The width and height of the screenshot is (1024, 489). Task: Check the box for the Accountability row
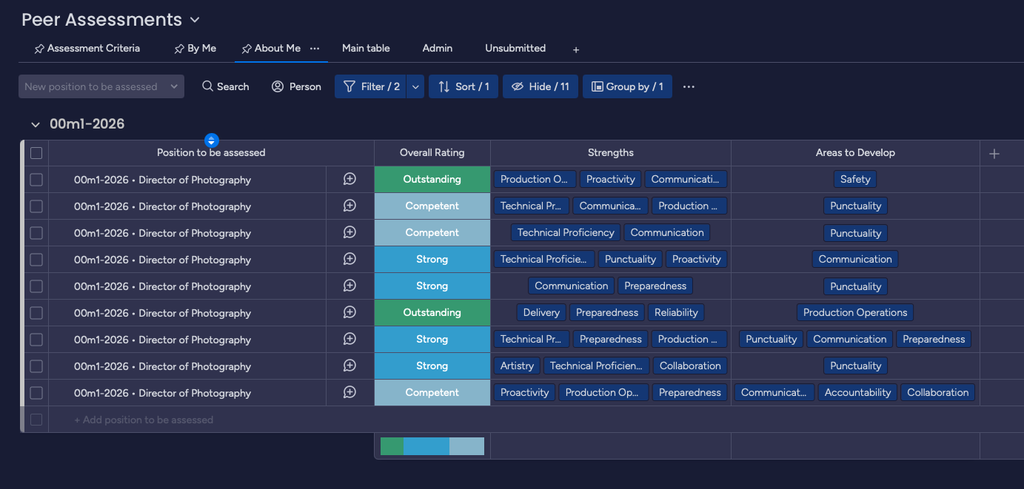(x=36, y=393)
